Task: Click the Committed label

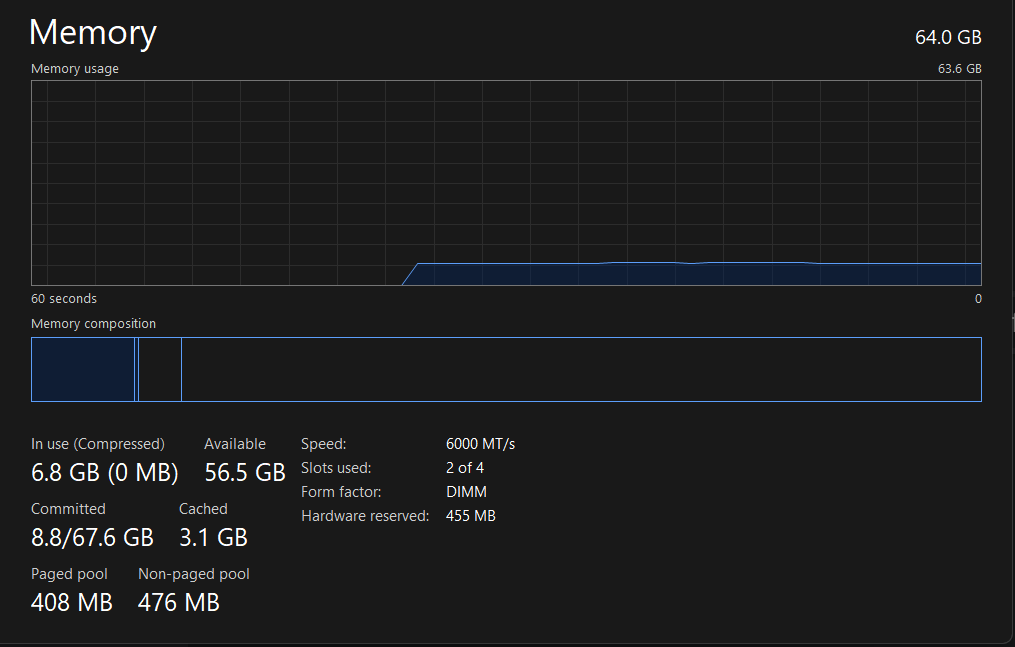Action: point(68,509)
